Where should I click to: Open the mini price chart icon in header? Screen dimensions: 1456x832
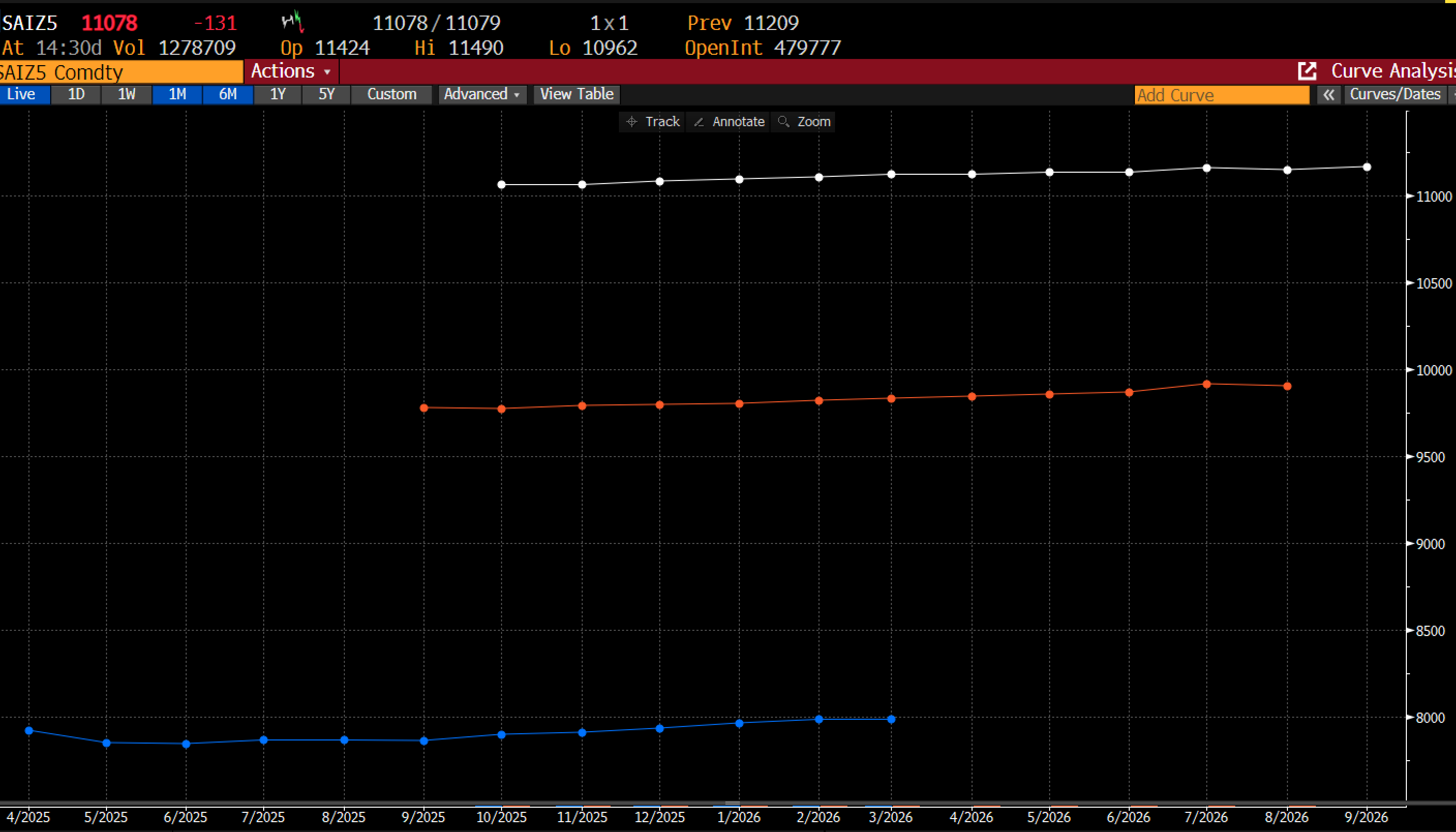[x=293, y=22]
